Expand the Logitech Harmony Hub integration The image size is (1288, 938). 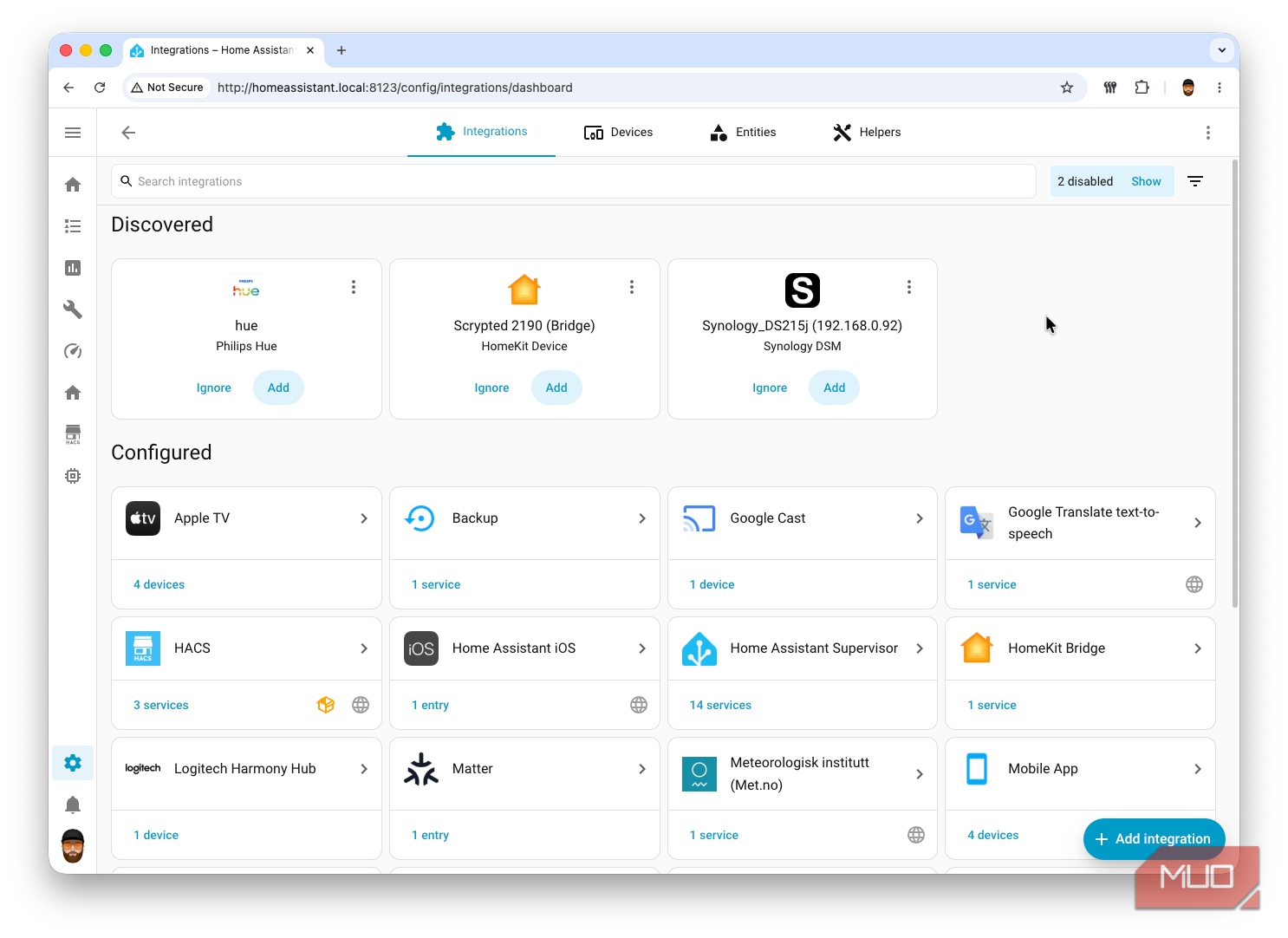click(x=364, y=769)
